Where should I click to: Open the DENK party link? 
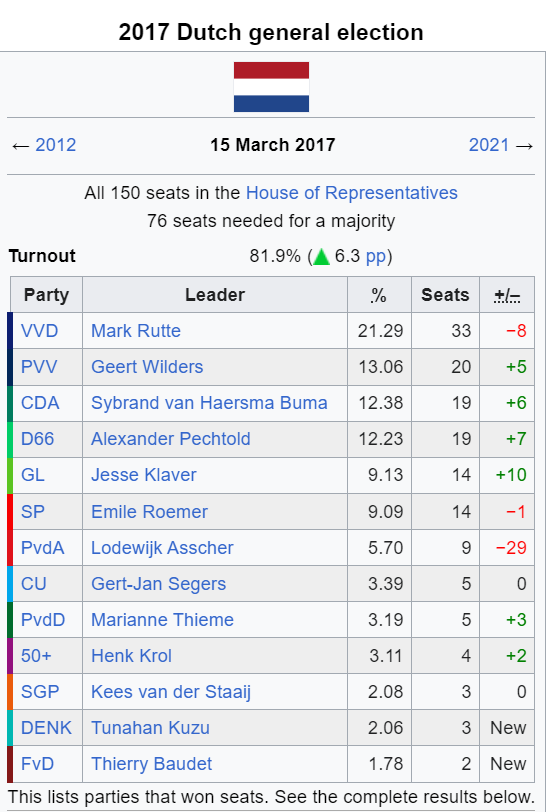pos(46,728)
